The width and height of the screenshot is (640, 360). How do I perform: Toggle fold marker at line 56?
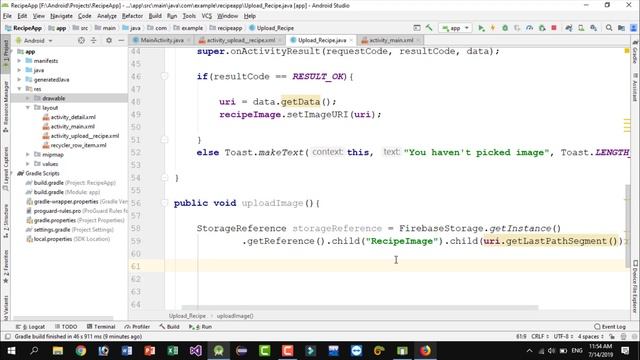click(x=164, y=203)
